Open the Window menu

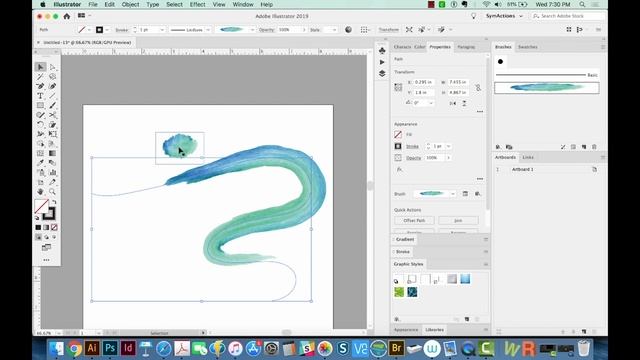(x=243, y=4)
